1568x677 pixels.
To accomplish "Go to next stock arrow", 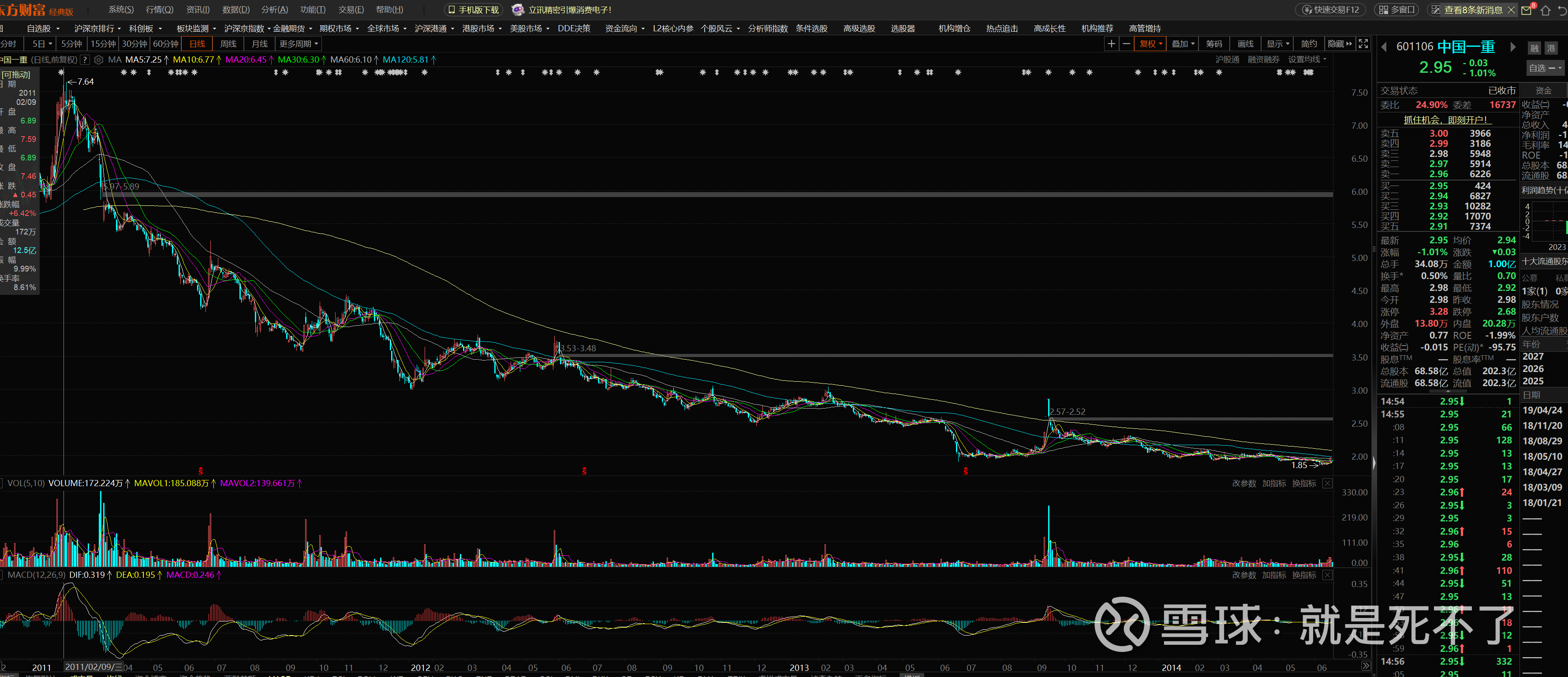I will coord(1512,47).
